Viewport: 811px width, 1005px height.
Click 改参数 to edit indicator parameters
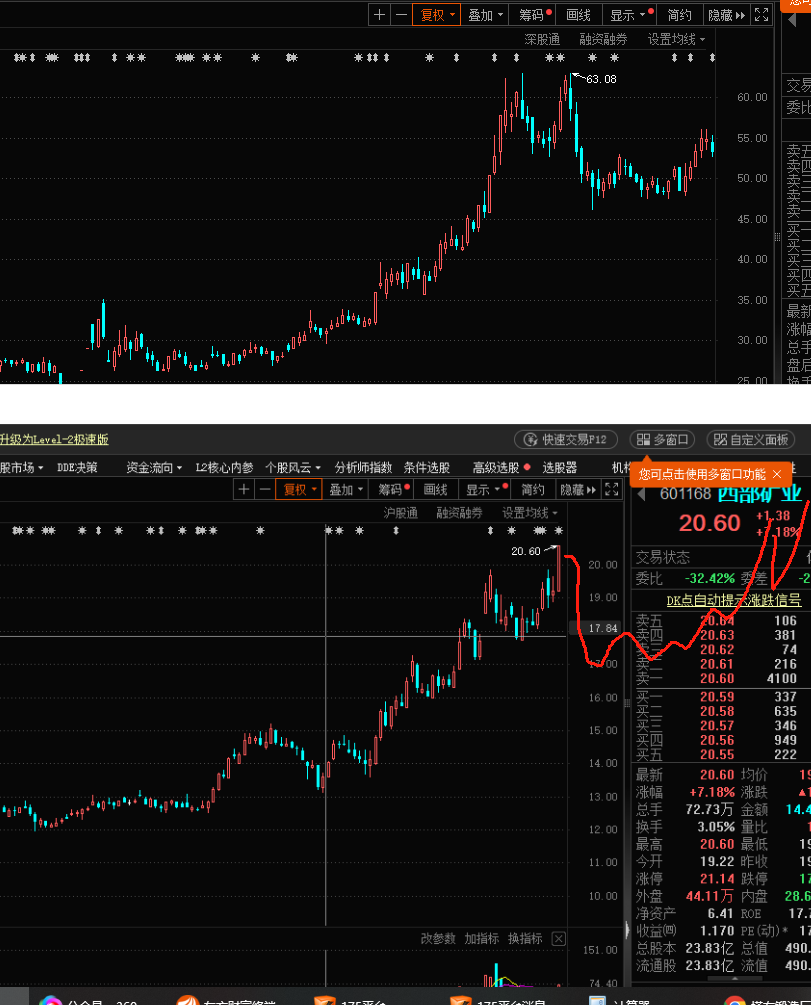pos(438,938)
